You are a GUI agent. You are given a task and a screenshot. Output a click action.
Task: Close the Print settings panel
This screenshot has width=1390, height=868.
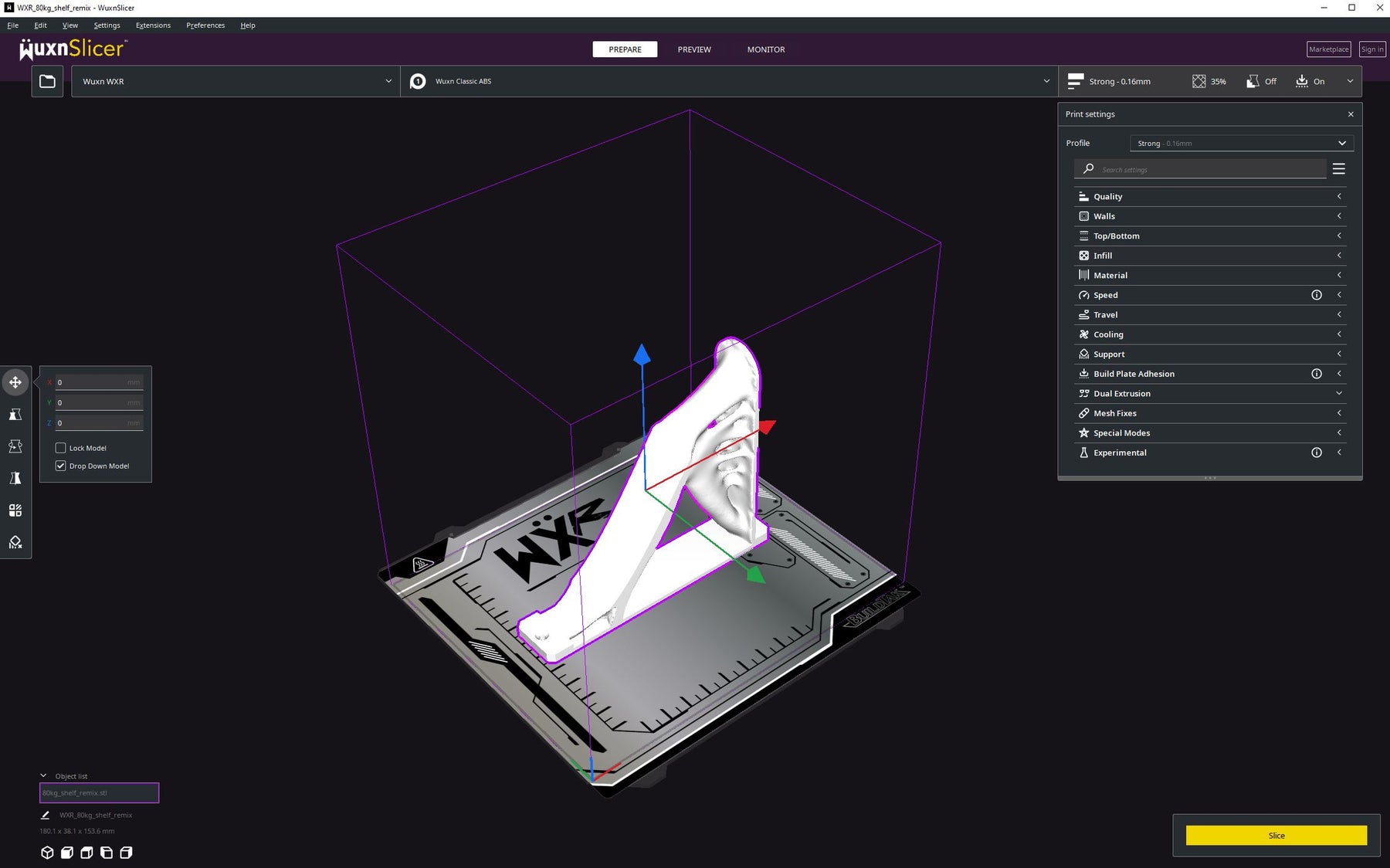pos(1351,114)
